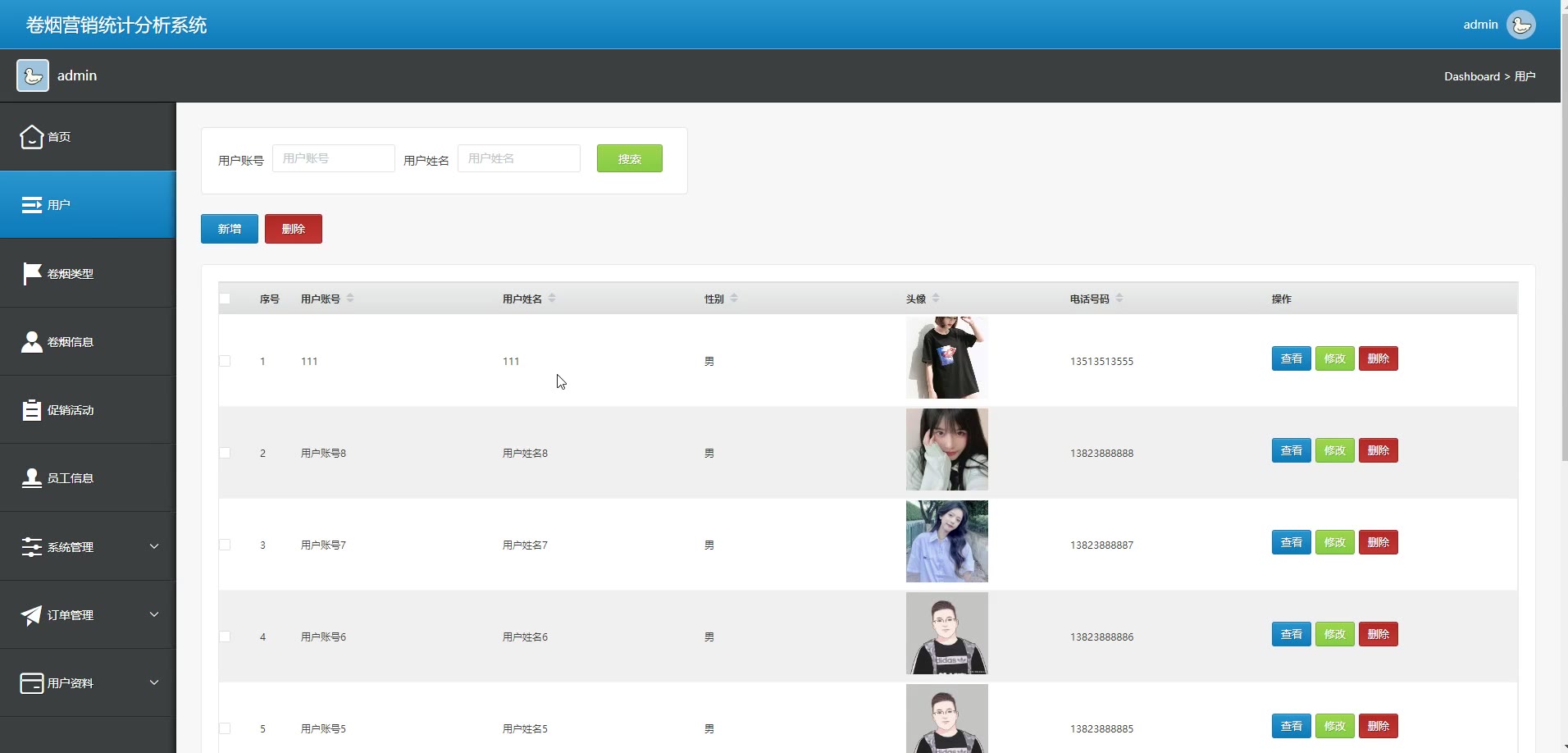Expand the 系统管理 submenu chevron
Screen dimensions: 1568x753
click(154, 546)
